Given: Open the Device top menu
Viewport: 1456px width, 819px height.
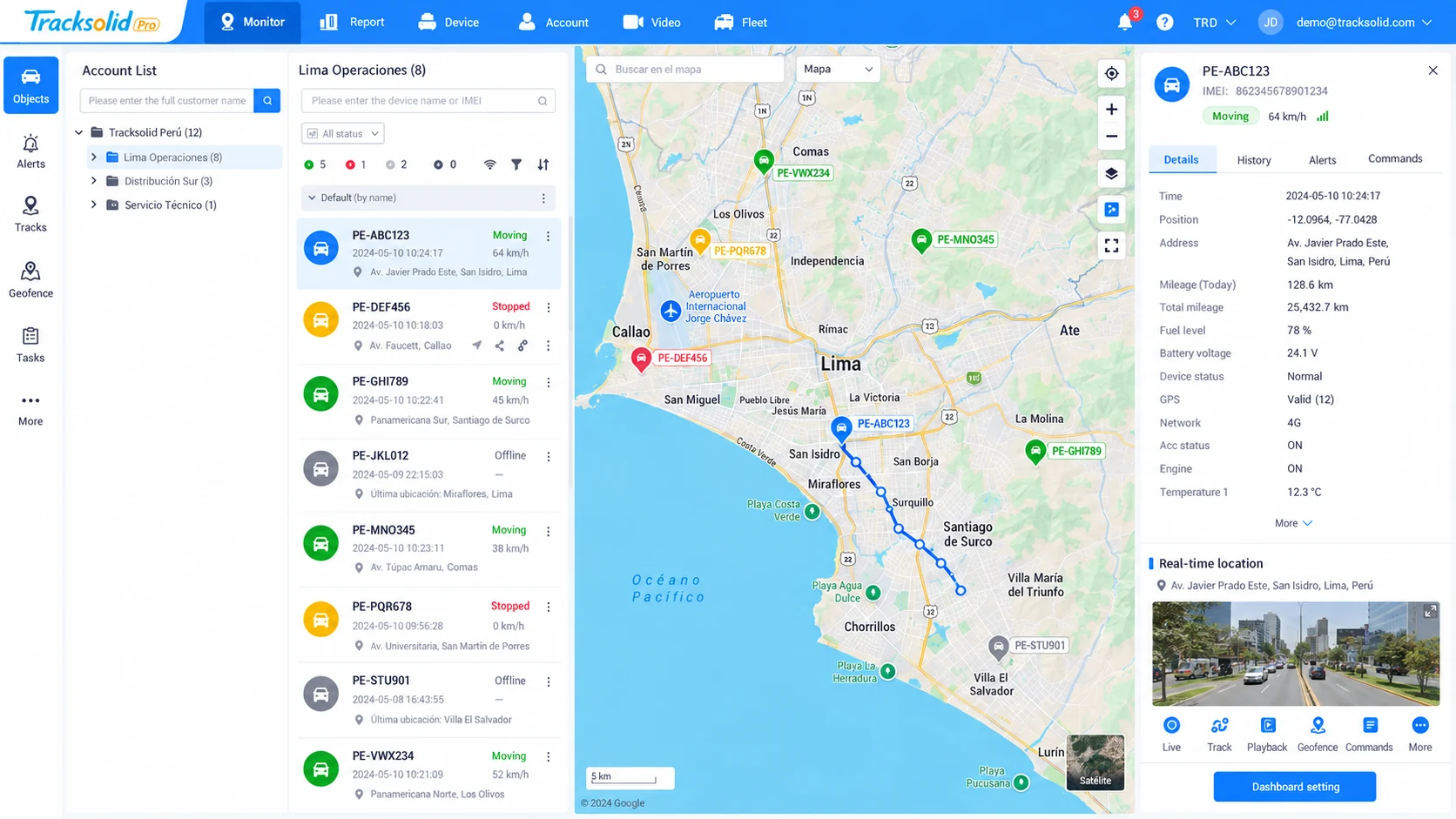Looking at the screenshot, I should (x=448, y=23).
